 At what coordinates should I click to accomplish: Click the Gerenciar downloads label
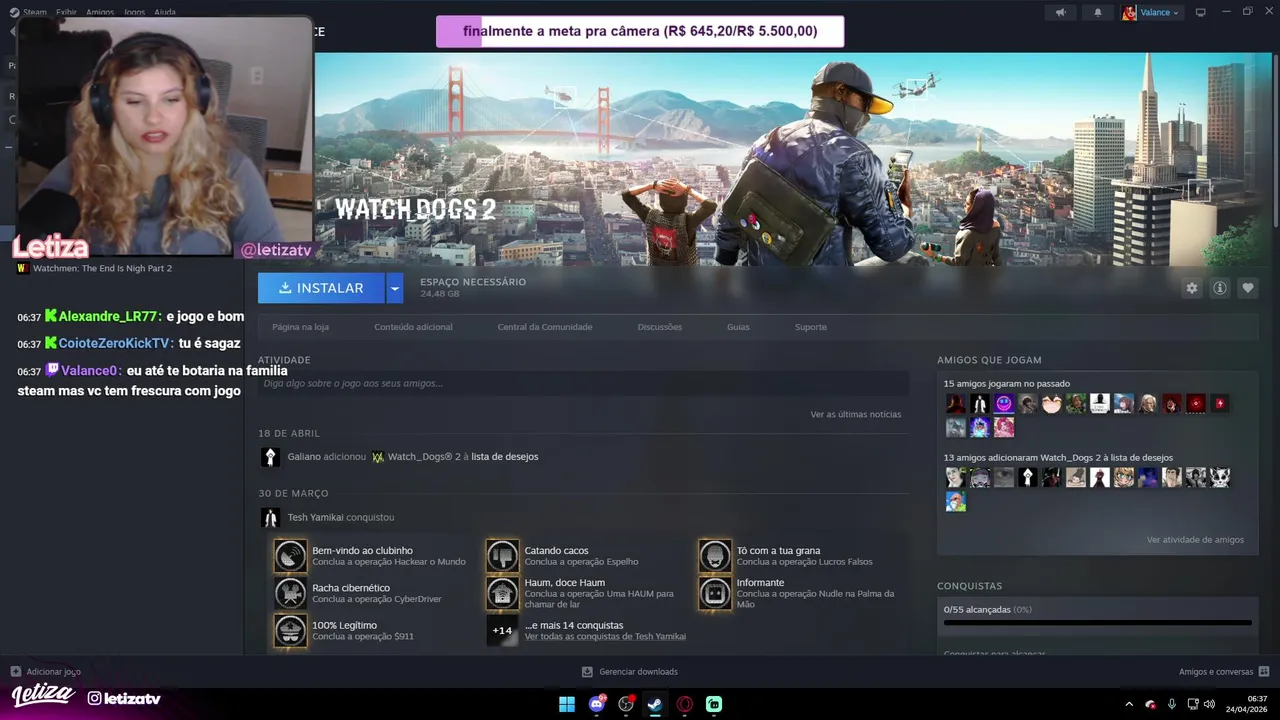pos(638,672)
